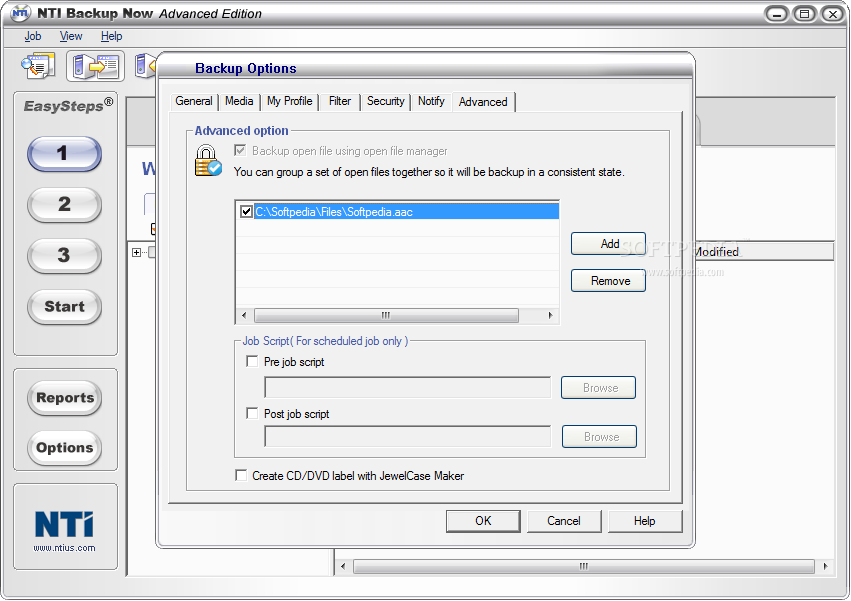The width and height of the screenshot is (851, 601).
Task: Open Help from the Backup Options dialog
Action: [645, 521]
